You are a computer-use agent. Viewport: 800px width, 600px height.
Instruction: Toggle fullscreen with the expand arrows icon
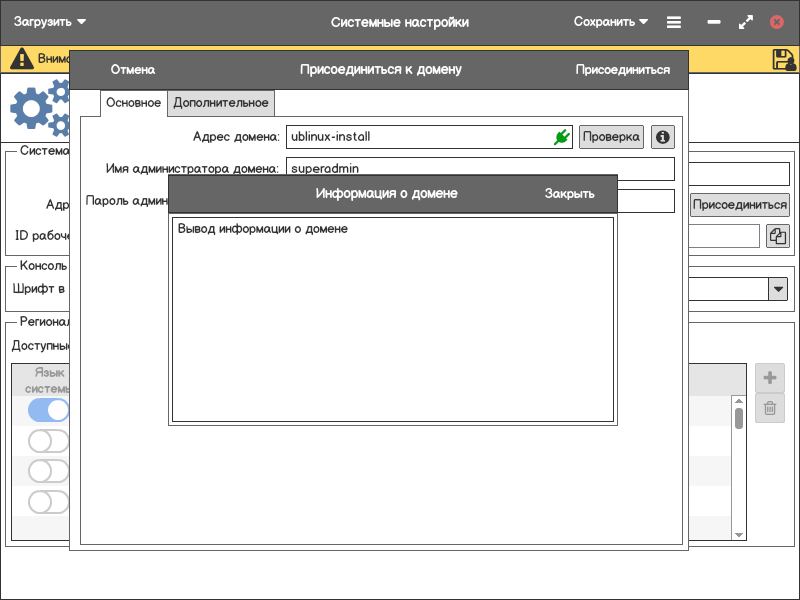click(x=745, y=22)
